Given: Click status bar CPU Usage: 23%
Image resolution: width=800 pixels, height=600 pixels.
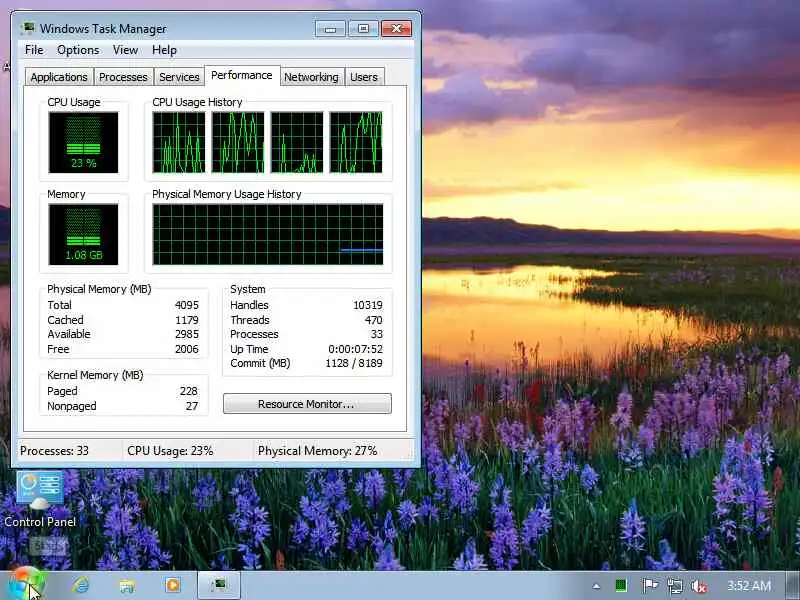Looking at the screenshot, I should click(x=170, y=451).
